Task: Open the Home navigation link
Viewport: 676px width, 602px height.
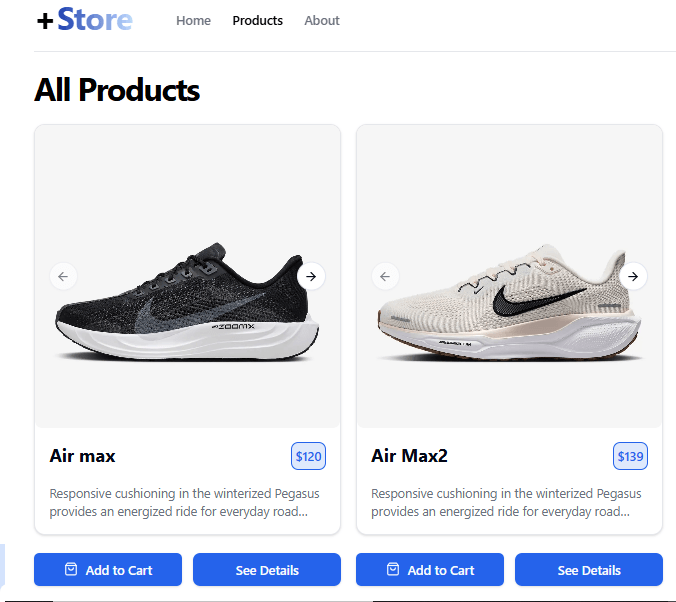Action: (193, 20)
